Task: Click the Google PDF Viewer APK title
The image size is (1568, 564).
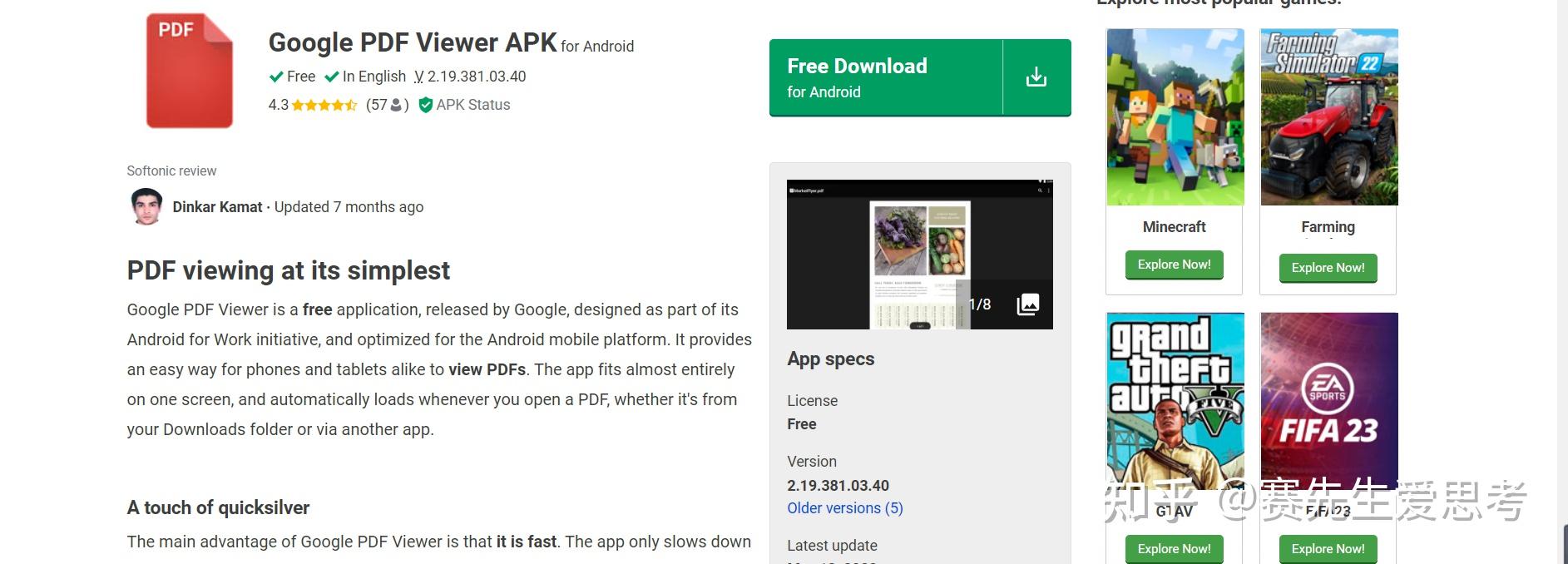Action: coord(413,42)
